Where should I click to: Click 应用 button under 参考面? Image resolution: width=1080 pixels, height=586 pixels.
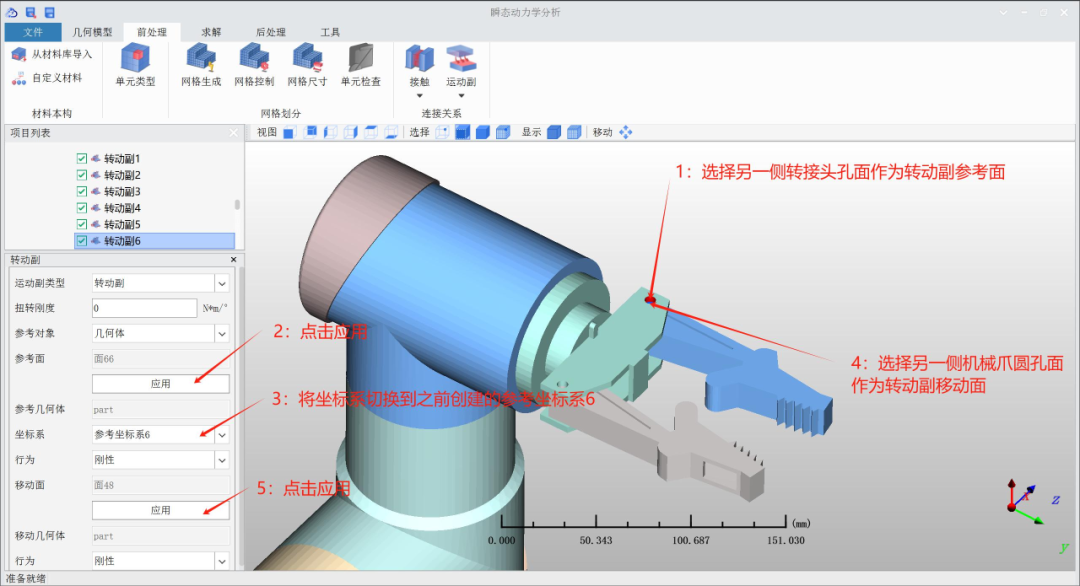coord(160,384)
